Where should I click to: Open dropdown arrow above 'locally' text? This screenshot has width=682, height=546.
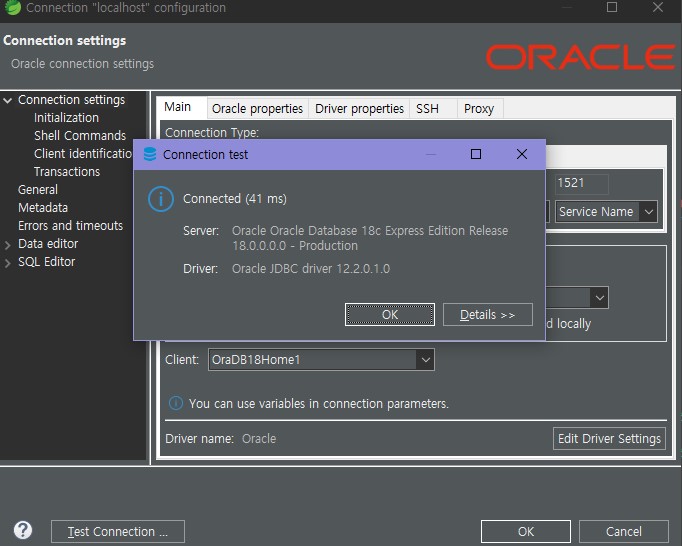coord(599,298)
